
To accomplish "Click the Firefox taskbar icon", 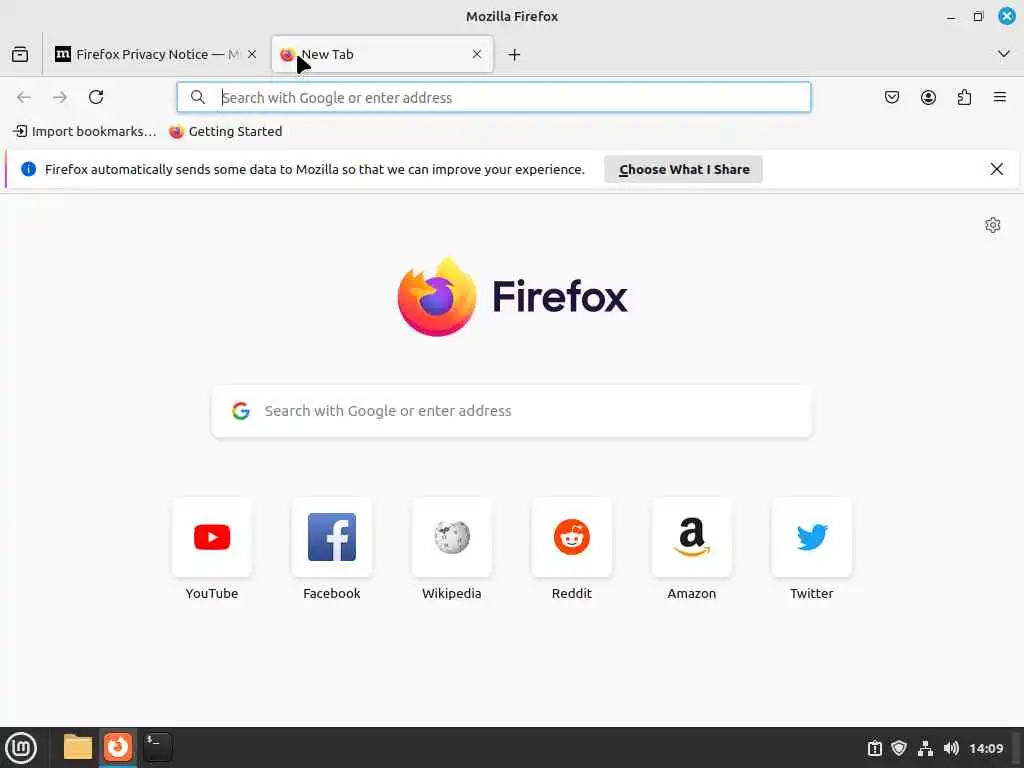I will pos(118,747).
